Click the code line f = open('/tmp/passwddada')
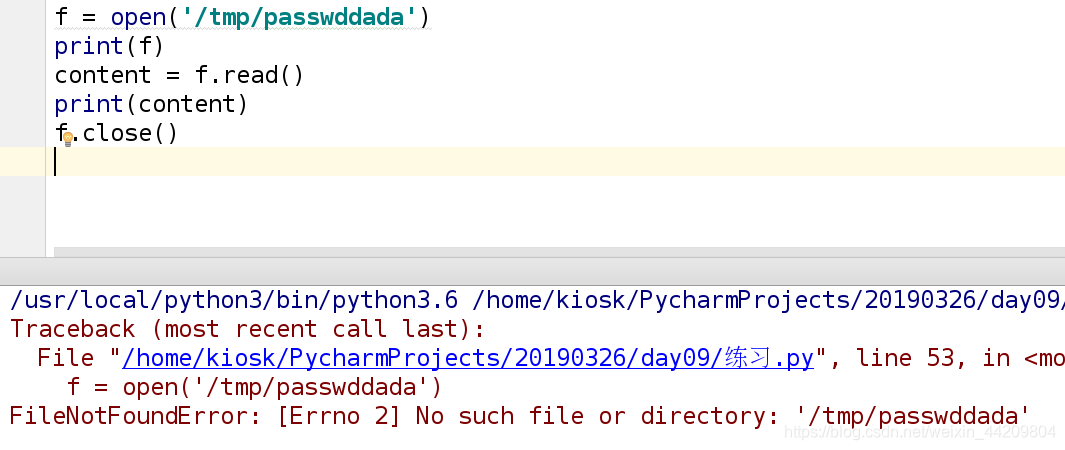1065x450 pixels. 242,17
